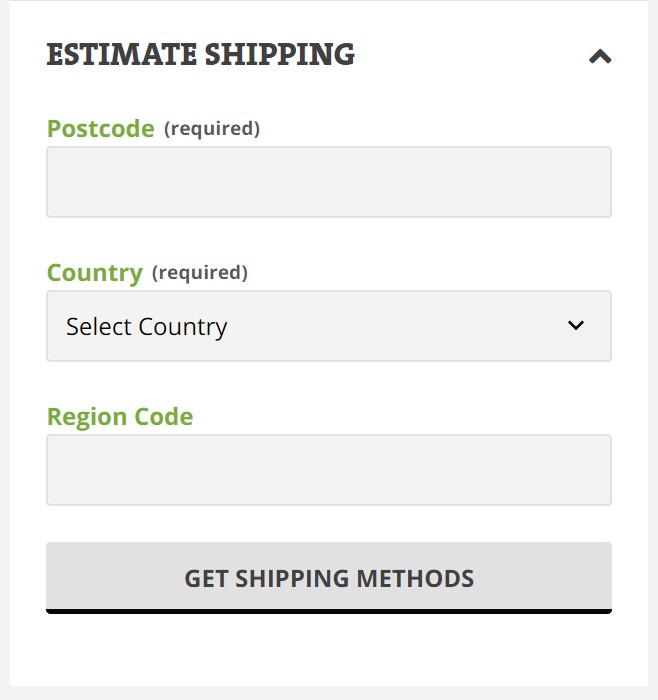Collapse the Estimate Shipping section chevron
658x700 pixels.
click(x=599, y=56)
